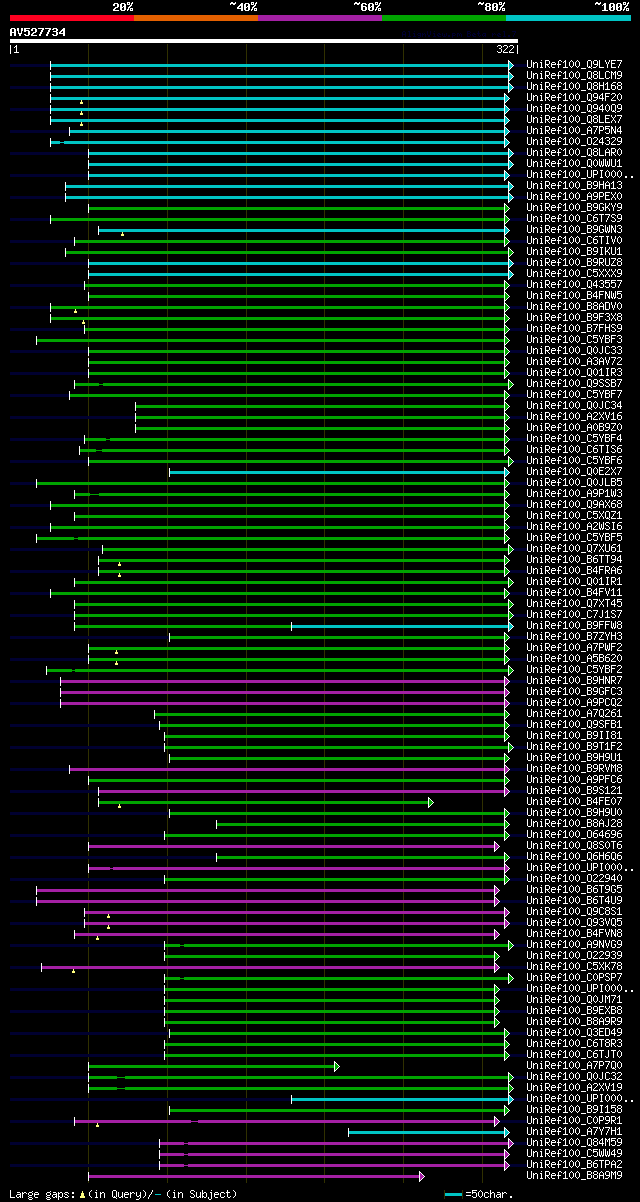640x1202 pixels.
Task: Select the UniRef100_Q84M59 entry
Action: click(574, 1142)
